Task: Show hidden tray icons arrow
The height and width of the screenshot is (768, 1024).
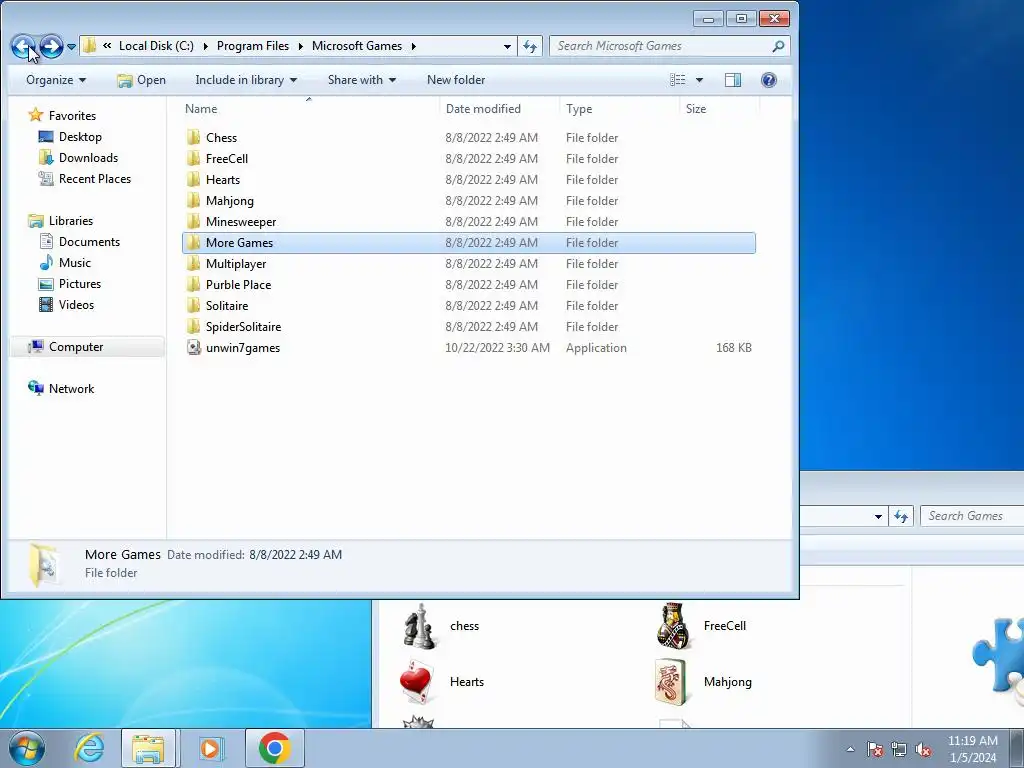Action: 850,749
